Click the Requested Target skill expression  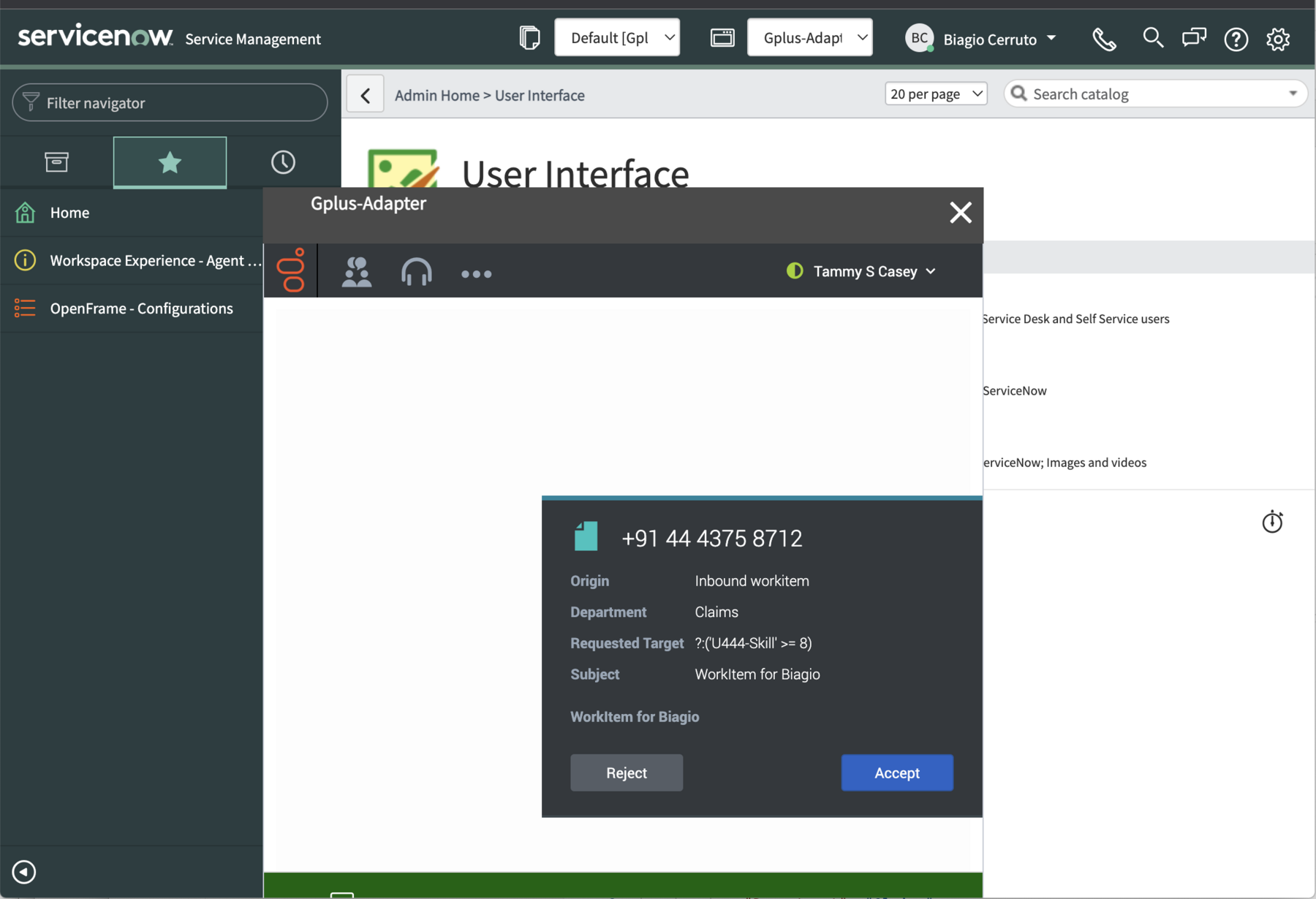click(753, 643)
